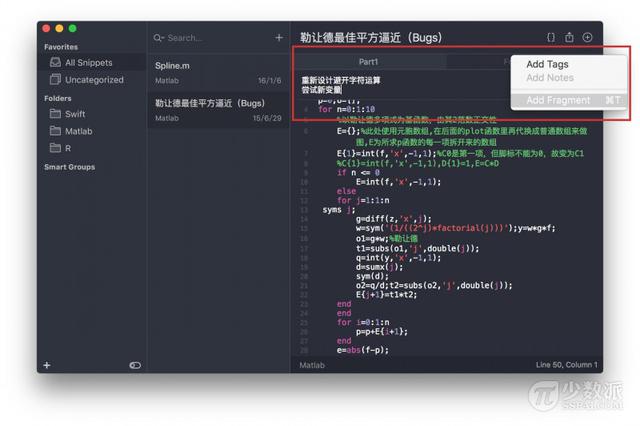Toggle the sidebar switch at bottom left
Image resolution: width=640 pixels, height=426 pixels.
(135, 365)
